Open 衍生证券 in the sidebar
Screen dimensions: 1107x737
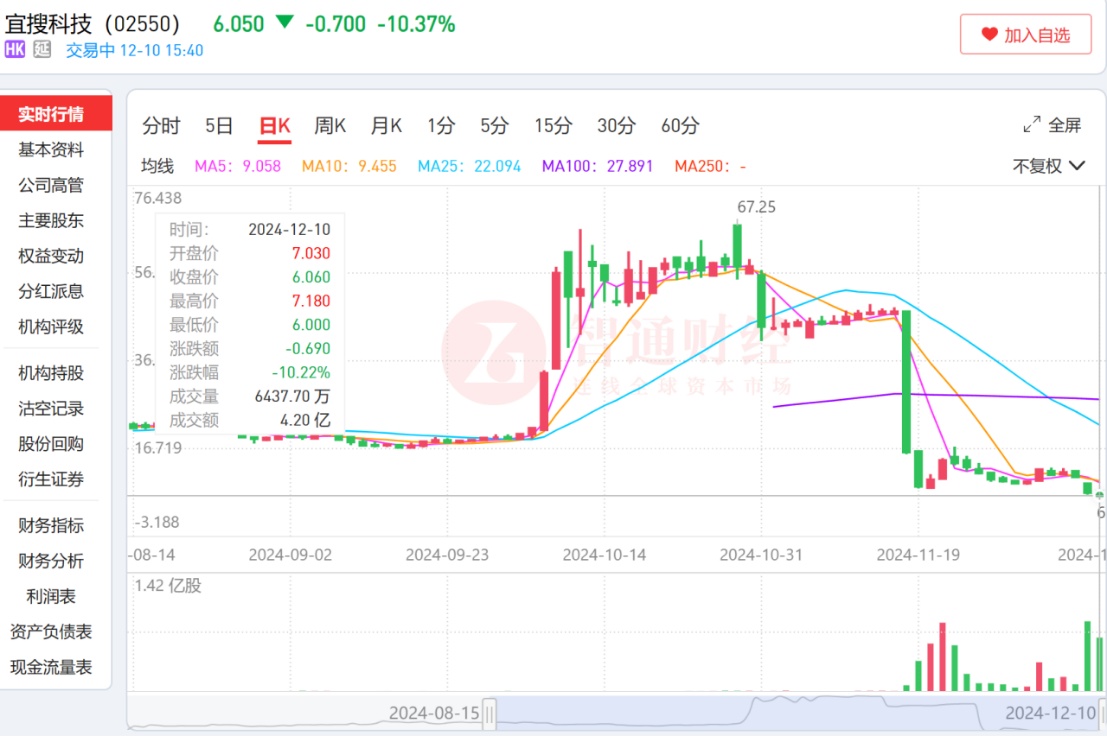(51, 479)
